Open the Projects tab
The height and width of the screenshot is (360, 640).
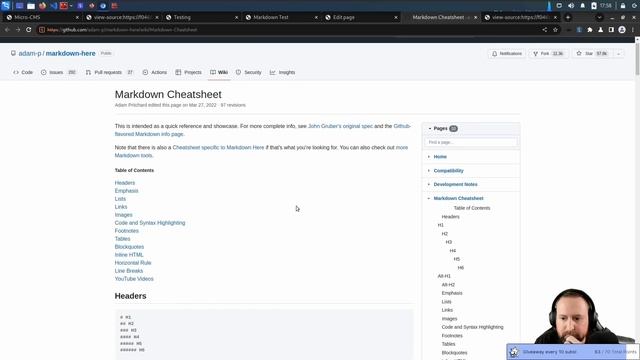click(189, 72)
